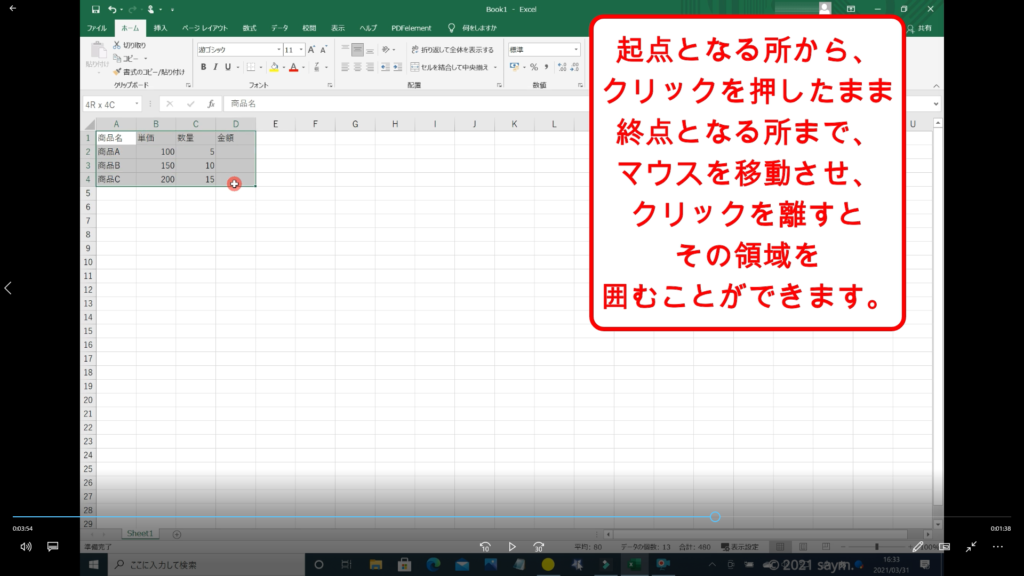Click the cut (切り取り) scissors icon
Screen dimensions: 1024x576
tap(117, 45)
